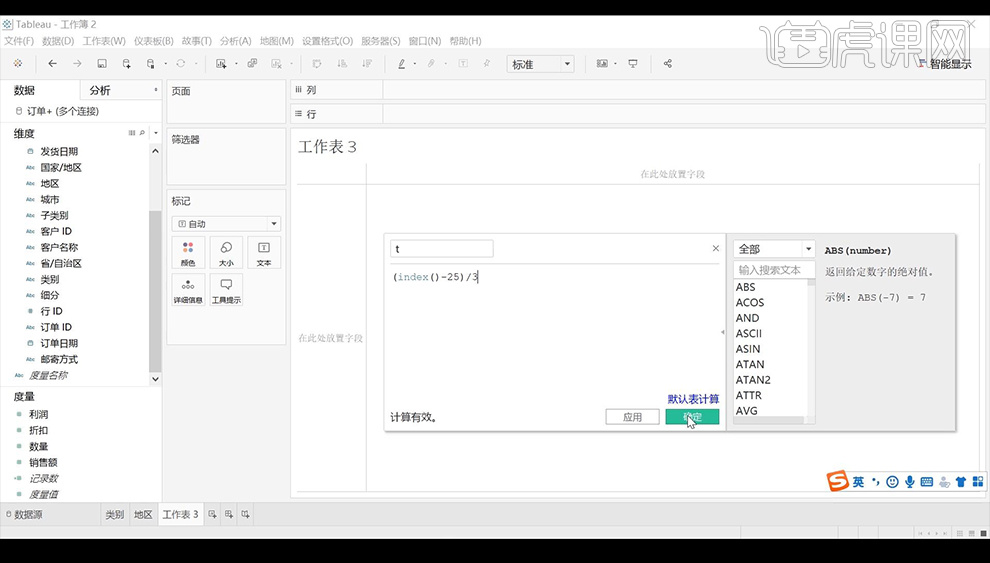Click the new worksheet toolbar icon

coord(221,64)
